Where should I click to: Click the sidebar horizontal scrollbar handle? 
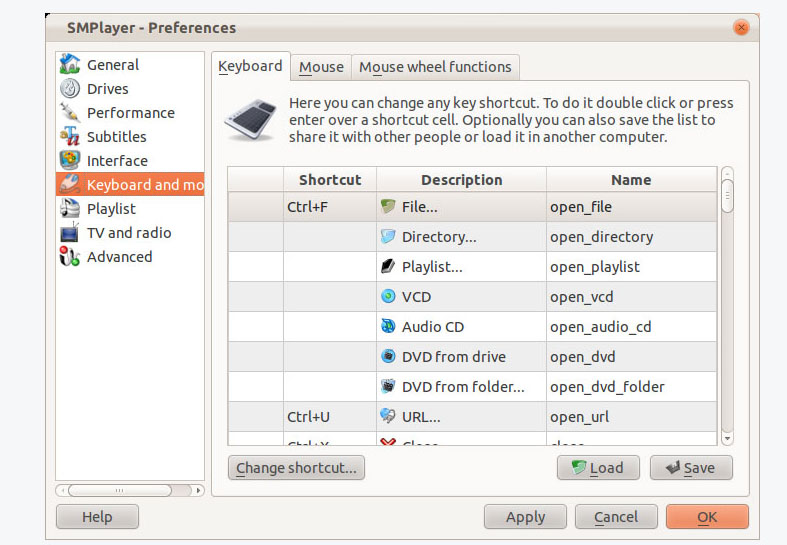[120, 490]
